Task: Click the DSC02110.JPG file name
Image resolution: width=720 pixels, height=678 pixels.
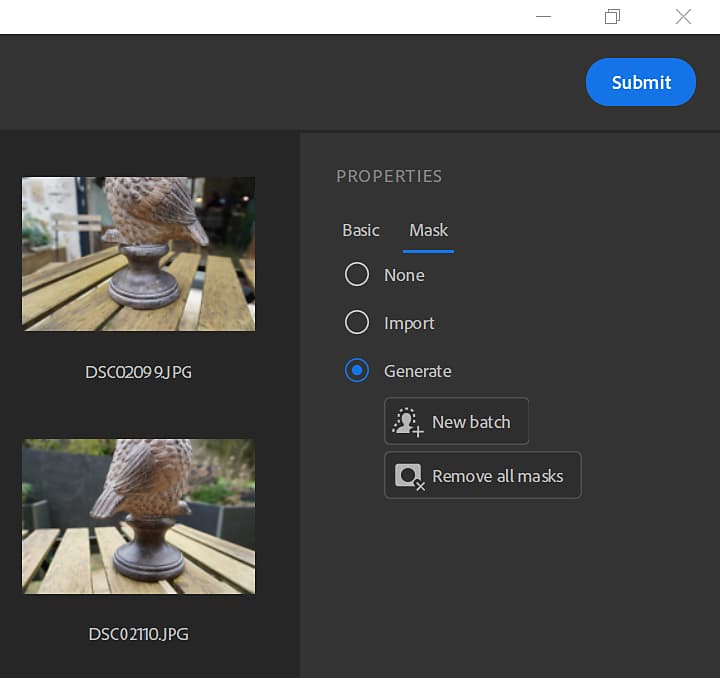Action: pos(138,634)
